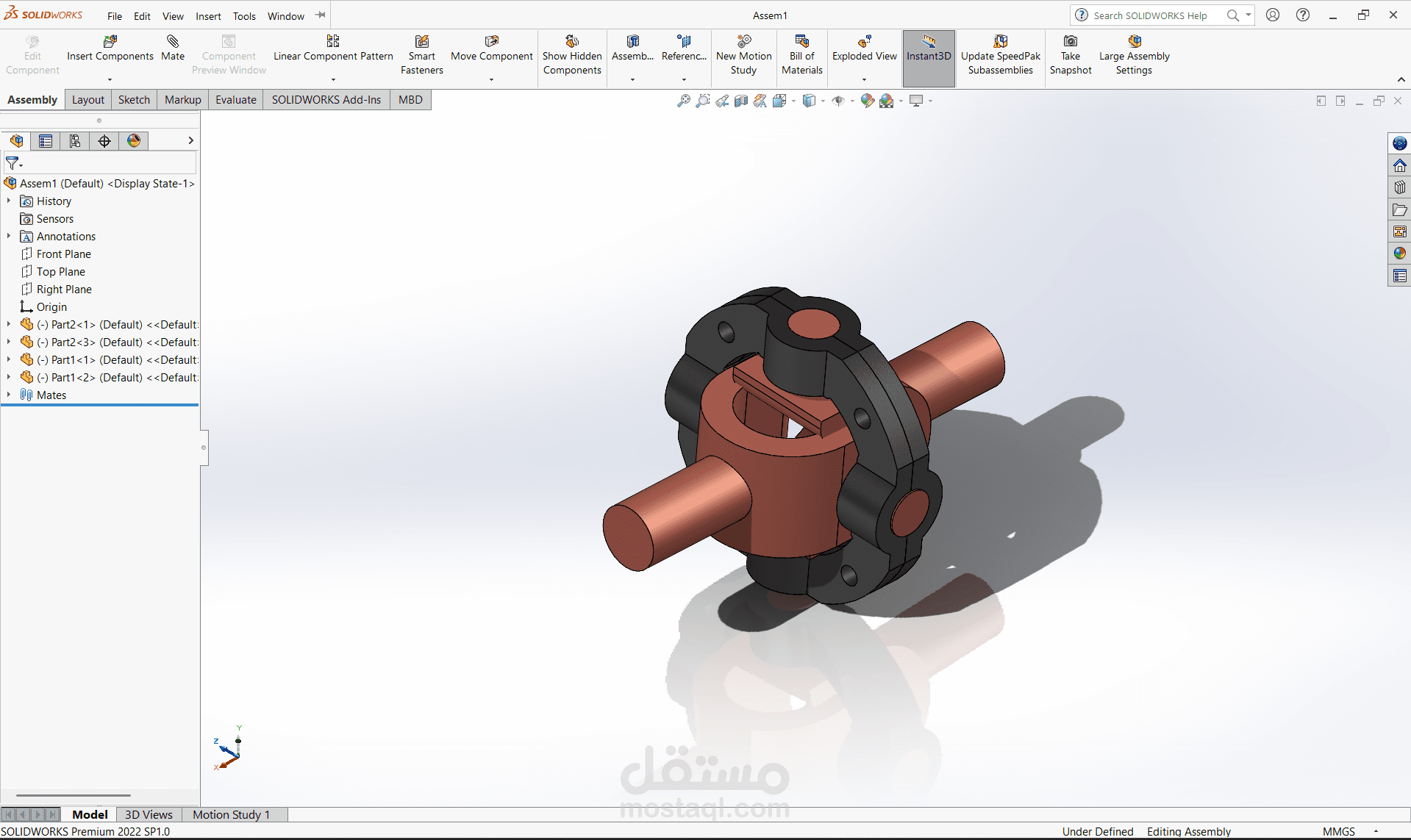Select the Zoom to Area icon
The image size is (1411, 840).
click(x=703, y=101)
